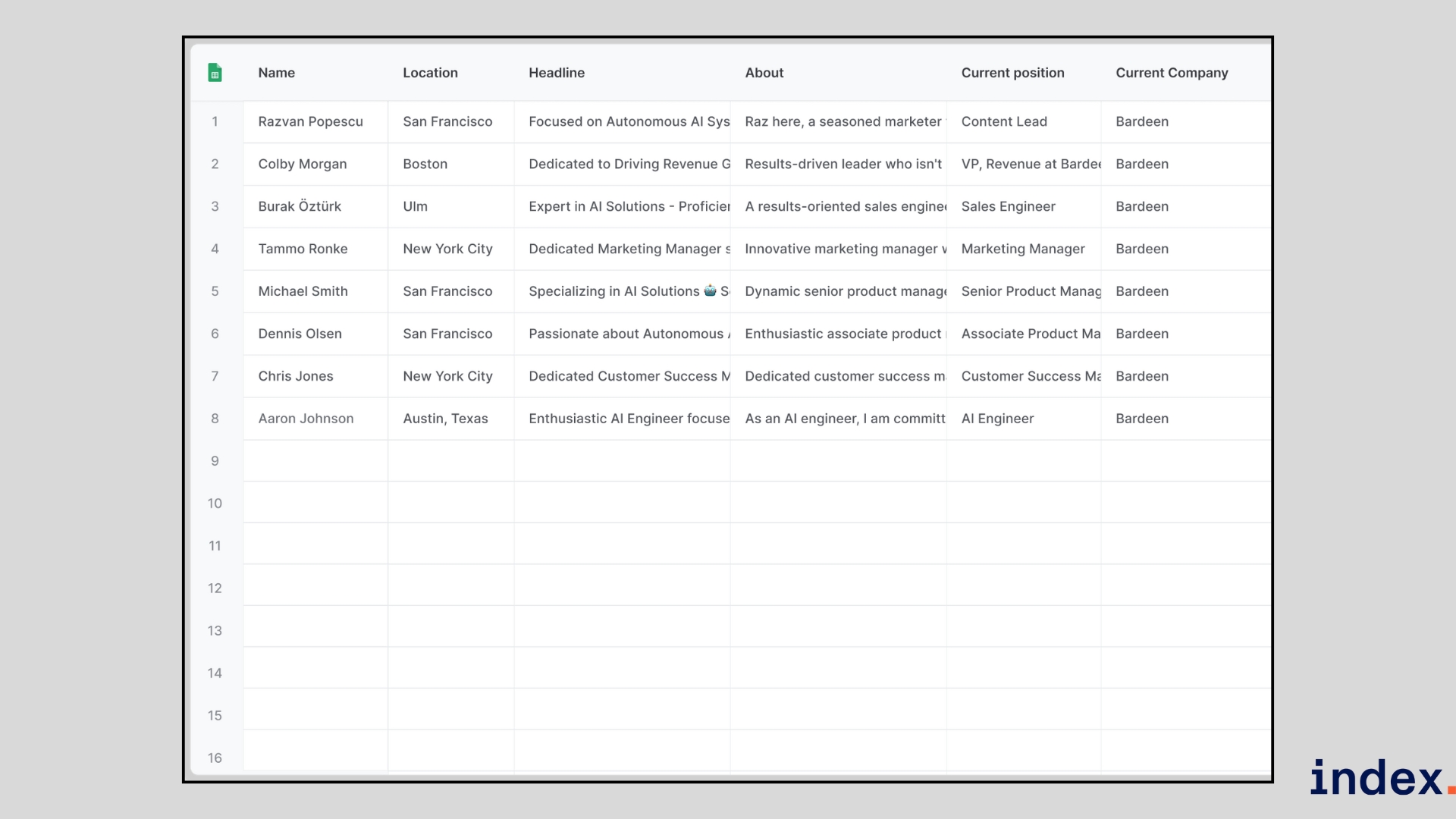Select the Content Lead position cell
The height and width of the screenshot is (819, 1456).
click(1003, 121)
